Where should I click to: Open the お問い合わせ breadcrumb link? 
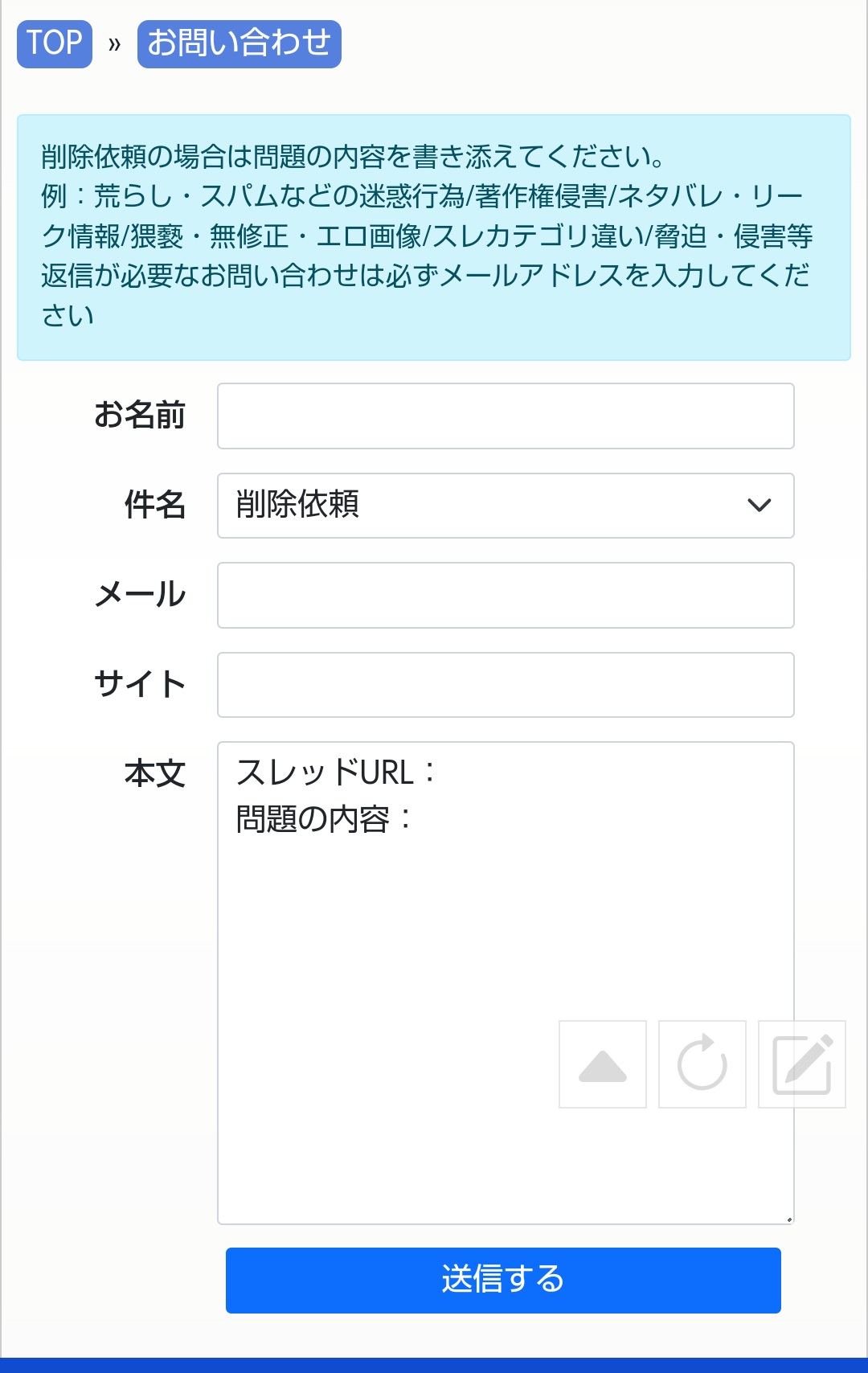(x=239, y=43)
